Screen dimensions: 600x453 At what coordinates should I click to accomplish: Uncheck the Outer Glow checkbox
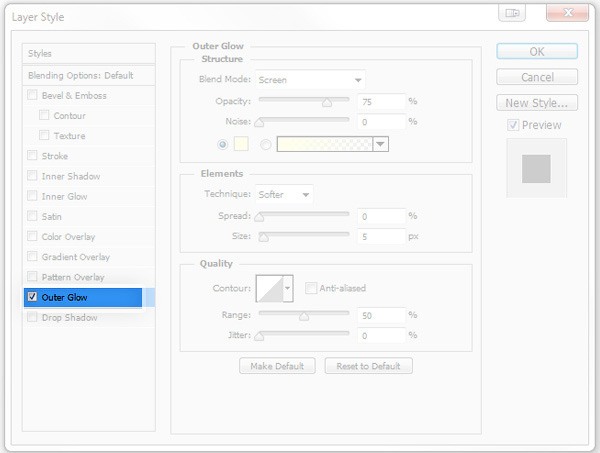(33, 297)
